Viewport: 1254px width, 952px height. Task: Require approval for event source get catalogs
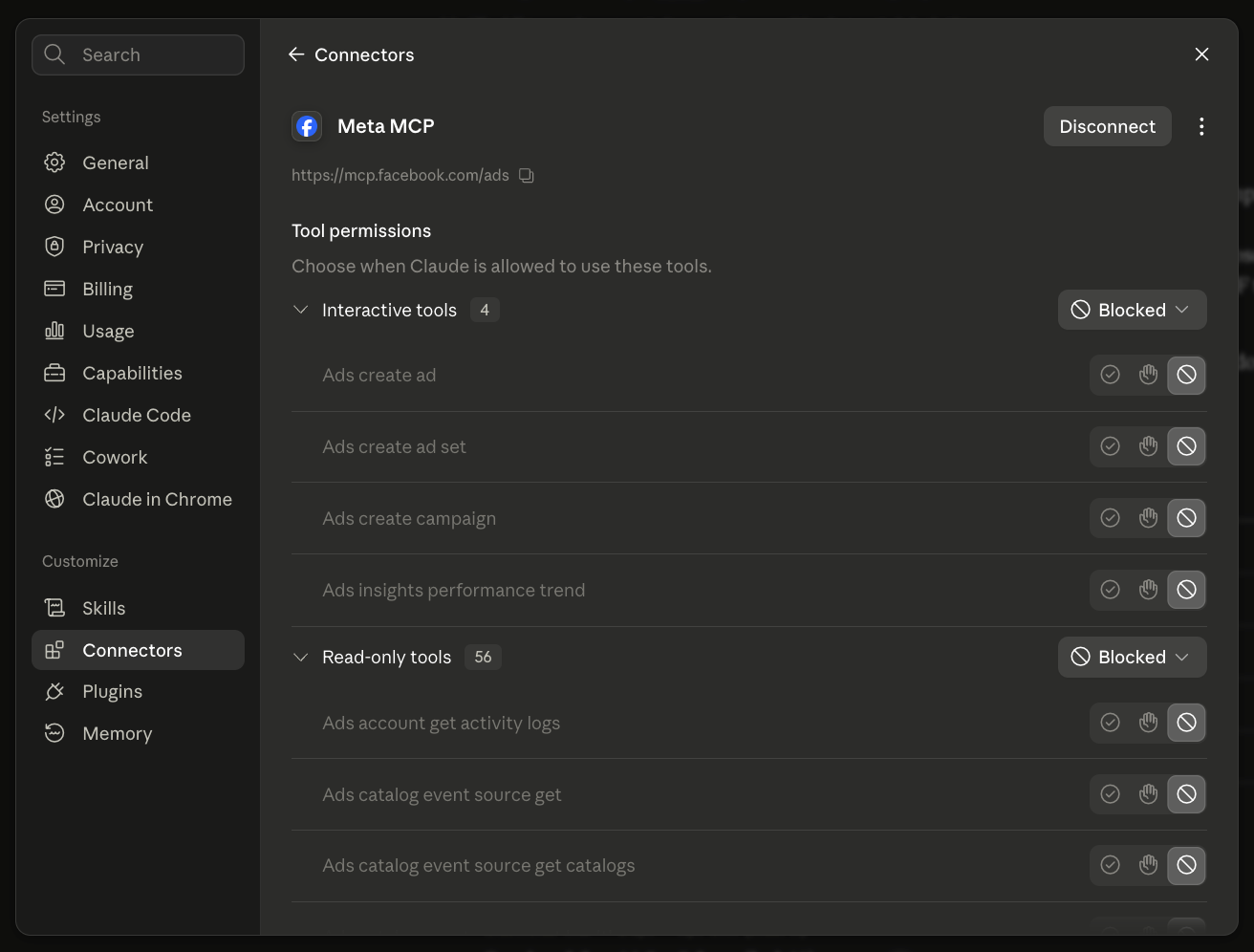(1148, 865)
